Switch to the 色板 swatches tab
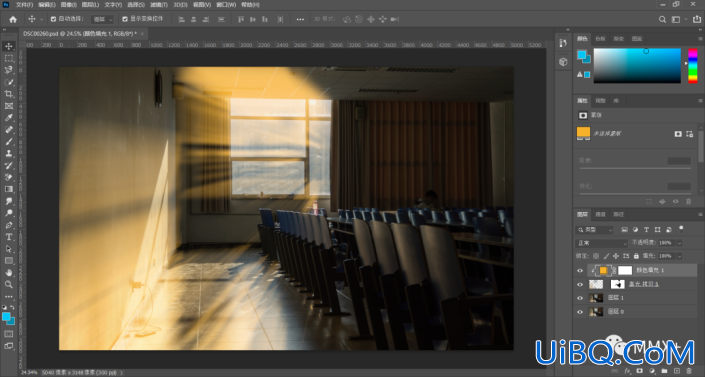 point(600,39)
